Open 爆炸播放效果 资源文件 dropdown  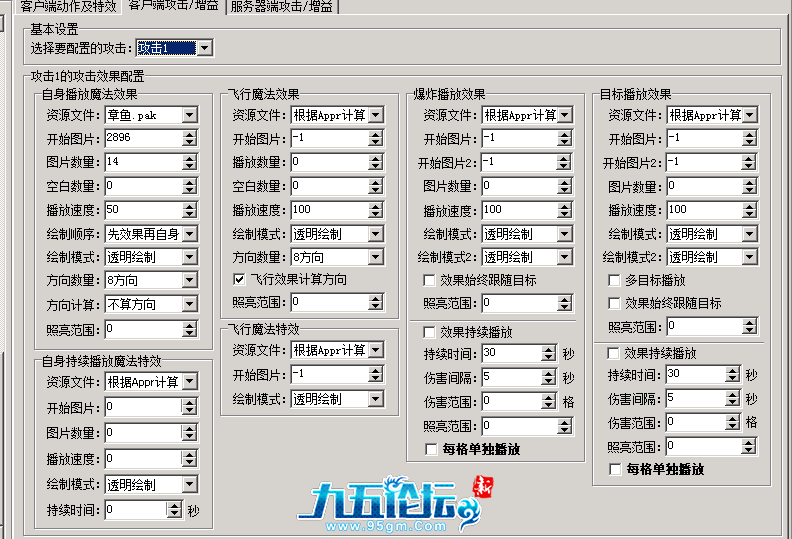[565, 115]
